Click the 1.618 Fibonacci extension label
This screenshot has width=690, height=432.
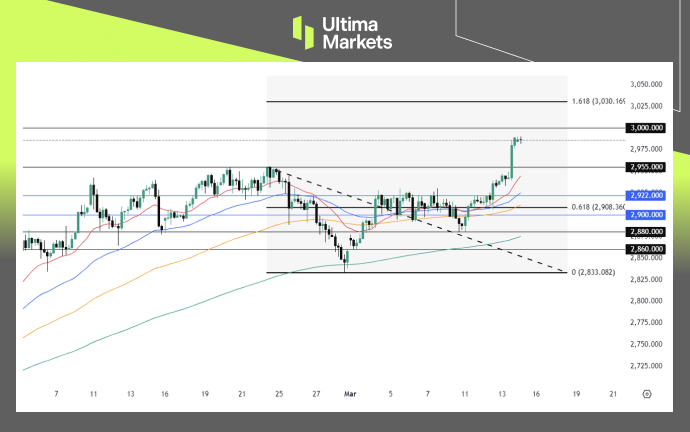[598, 102]
